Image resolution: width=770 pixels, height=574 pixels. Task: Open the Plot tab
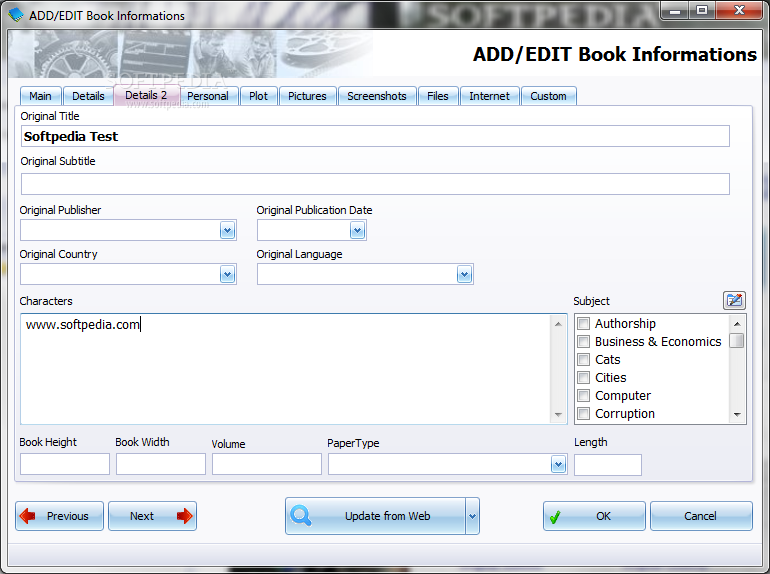pos(258,96)
